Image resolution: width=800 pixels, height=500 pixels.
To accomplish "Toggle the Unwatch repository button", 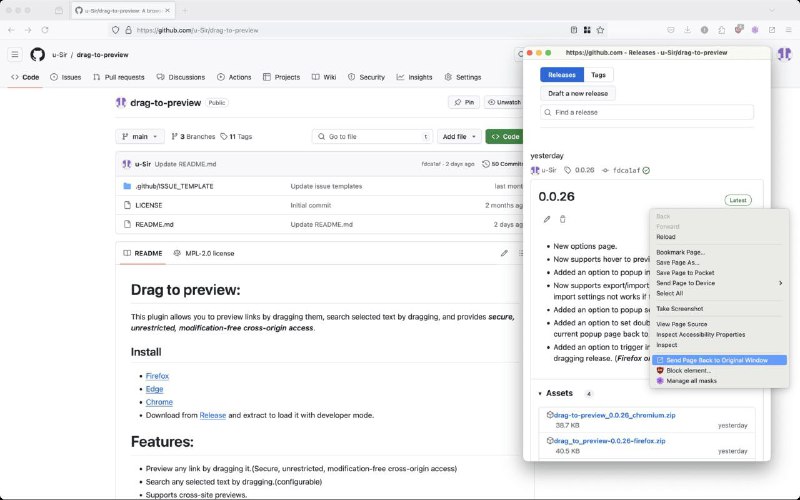I will tap(505, 102).
